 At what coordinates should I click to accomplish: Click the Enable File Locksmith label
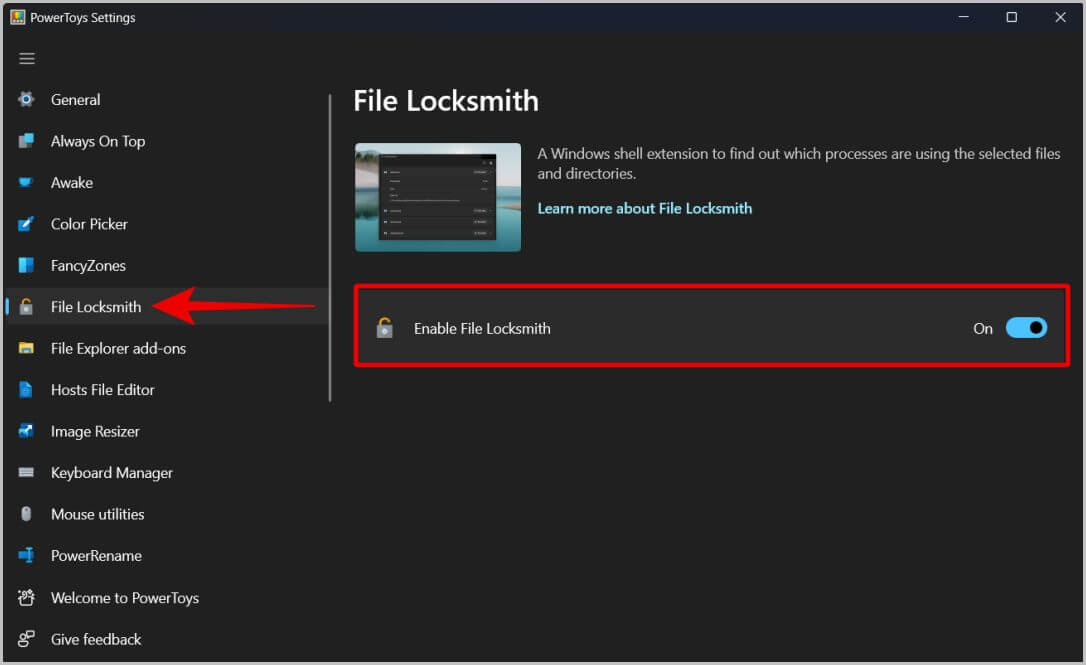(482, 328)
